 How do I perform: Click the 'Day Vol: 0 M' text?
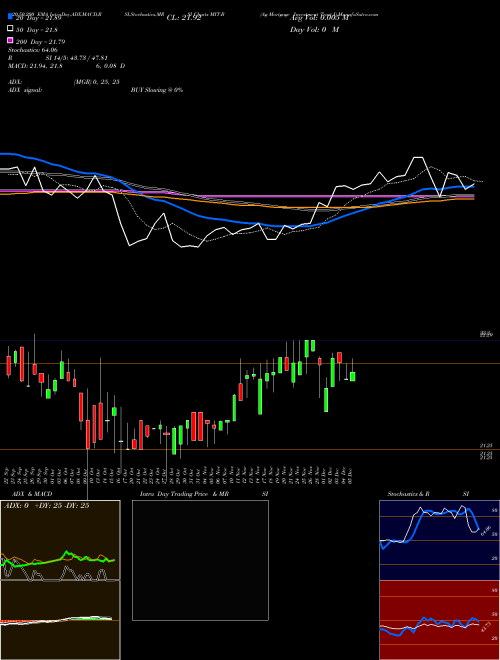coord(314,29)
